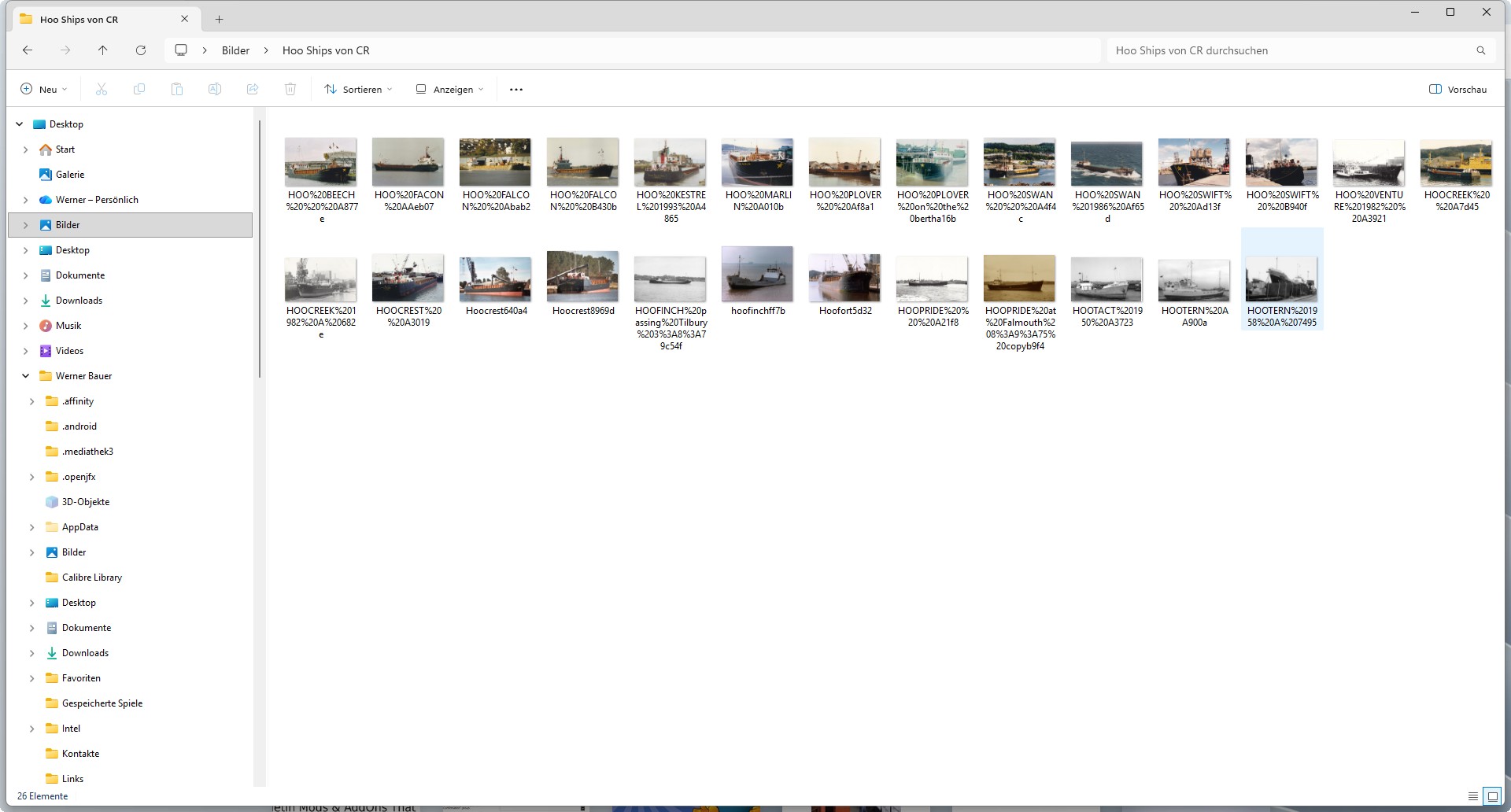Select HOO%20PLOVER on the bertha image

coord(933,162)
